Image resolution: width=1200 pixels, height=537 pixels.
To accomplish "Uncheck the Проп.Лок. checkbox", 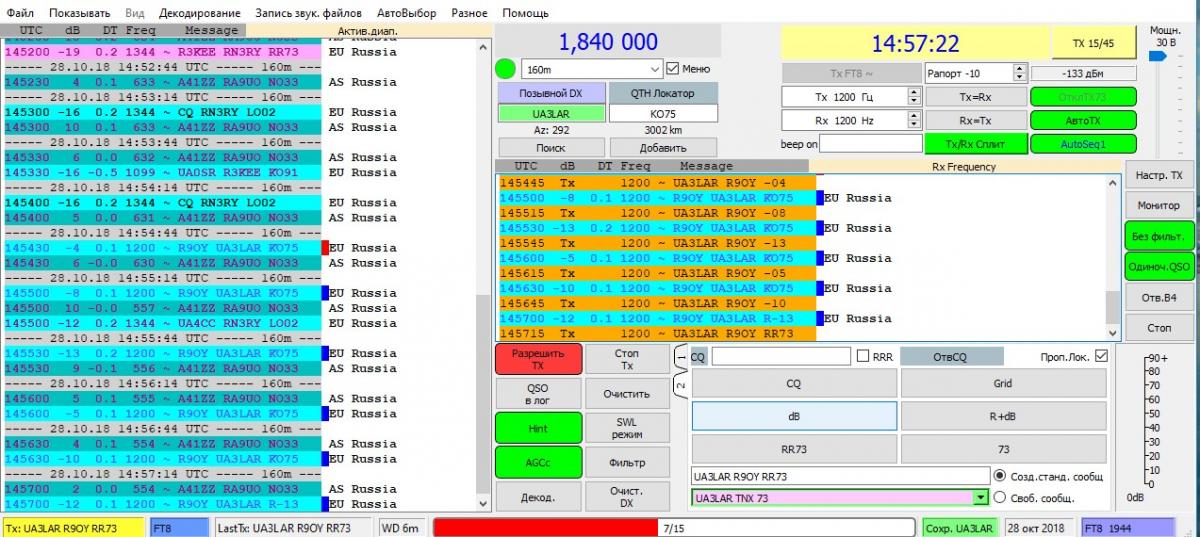I will coord(1101,356).
